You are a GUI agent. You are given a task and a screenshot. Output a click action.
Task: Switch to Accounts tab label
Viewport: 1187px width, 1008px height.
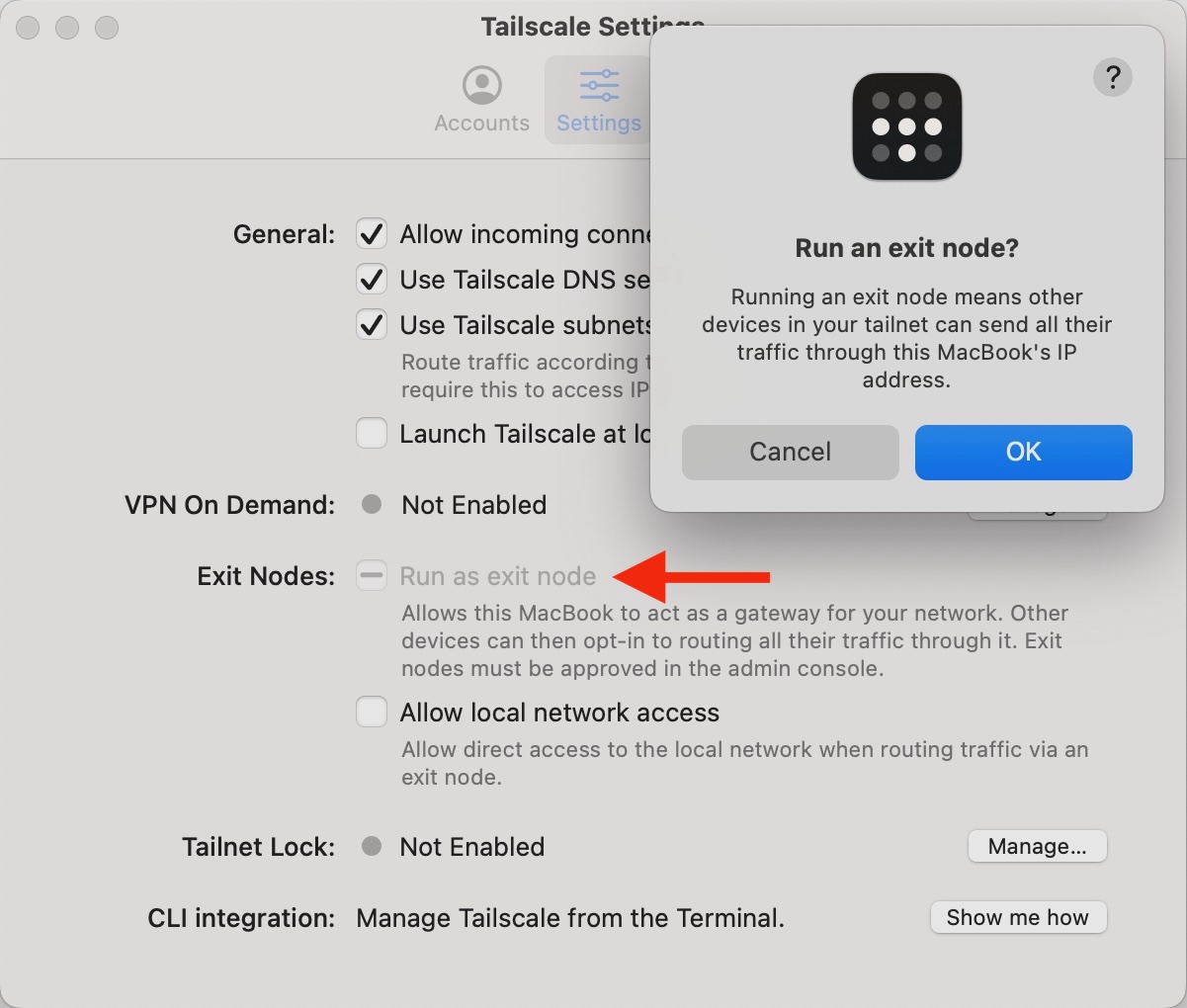click(x=482, y=124)
